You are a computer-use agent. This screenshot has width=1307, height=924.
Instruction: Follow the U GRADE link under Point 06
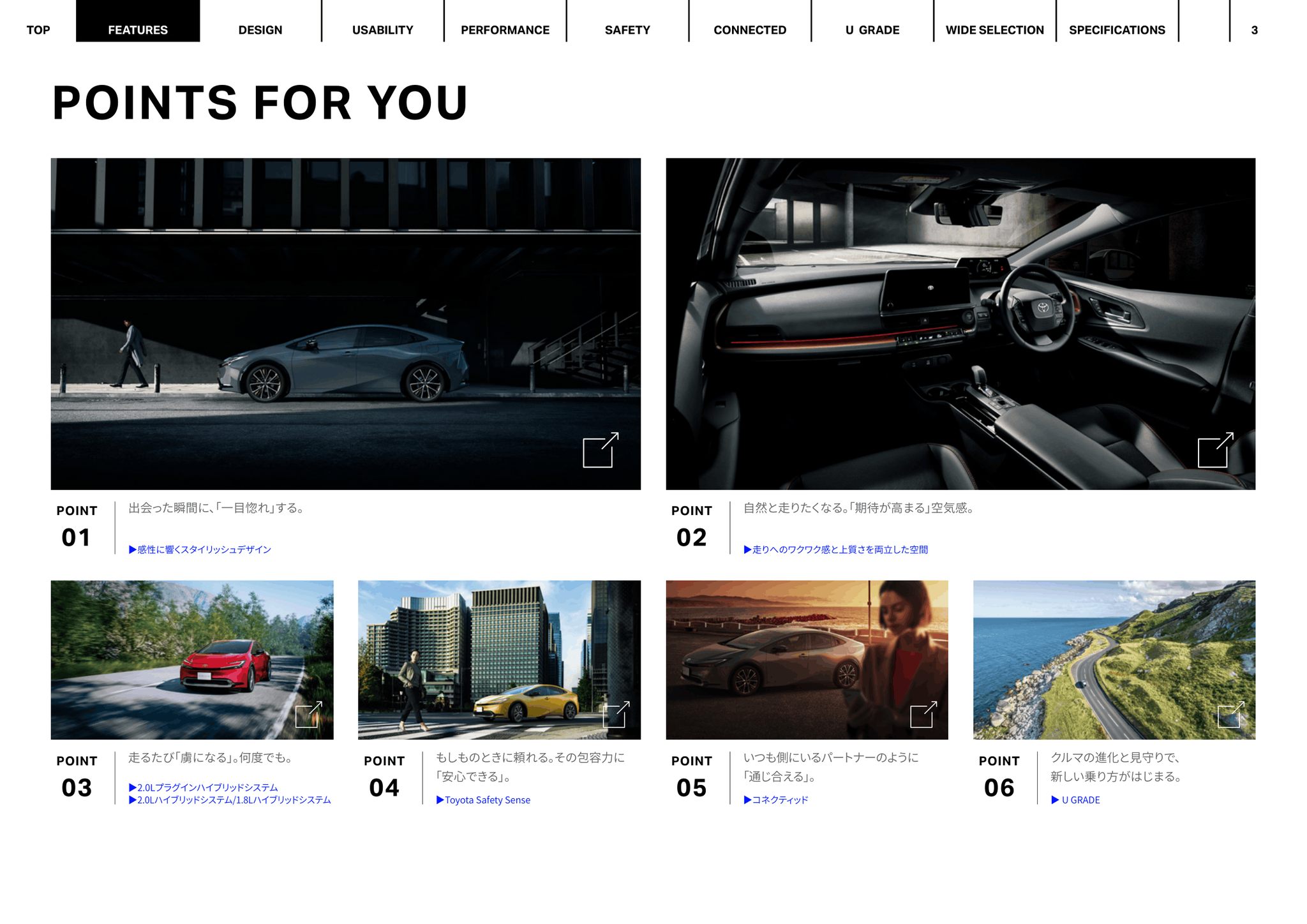tap(1075, 800)
